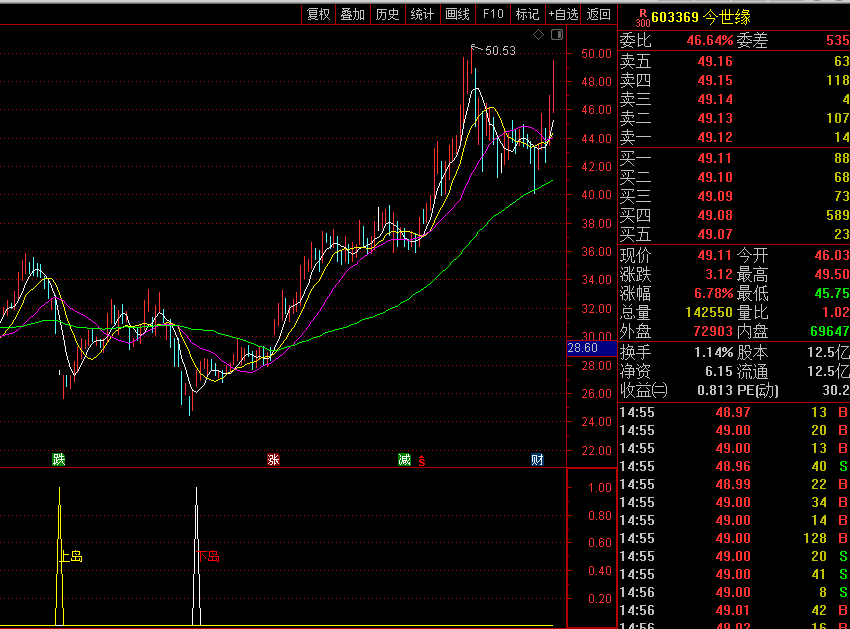Click 50.53 high price annotation

point(500,51)
